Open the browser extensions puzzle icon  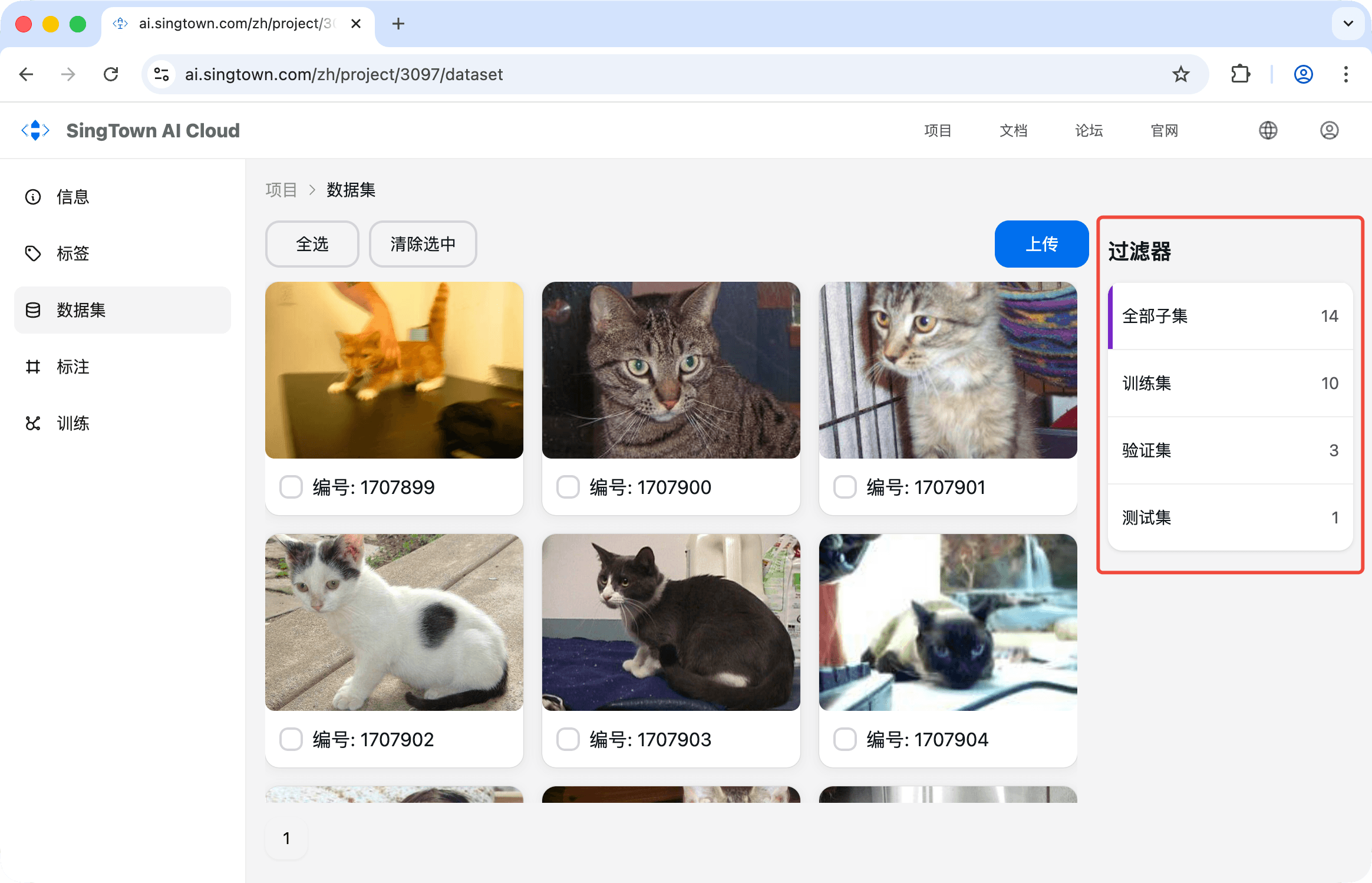[x=1240, y=74]
